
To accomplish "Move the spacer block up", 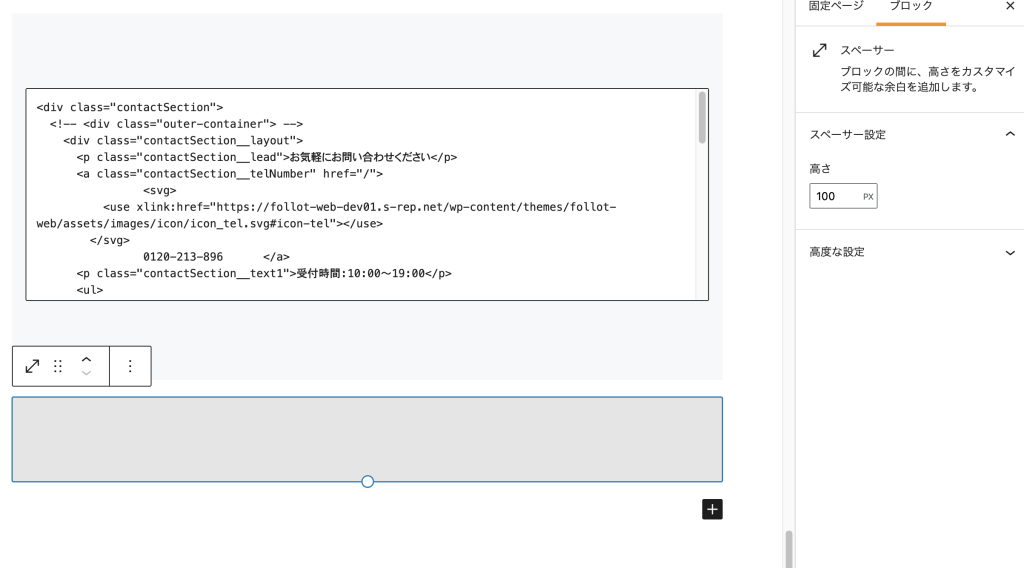I will coord(86,359).
